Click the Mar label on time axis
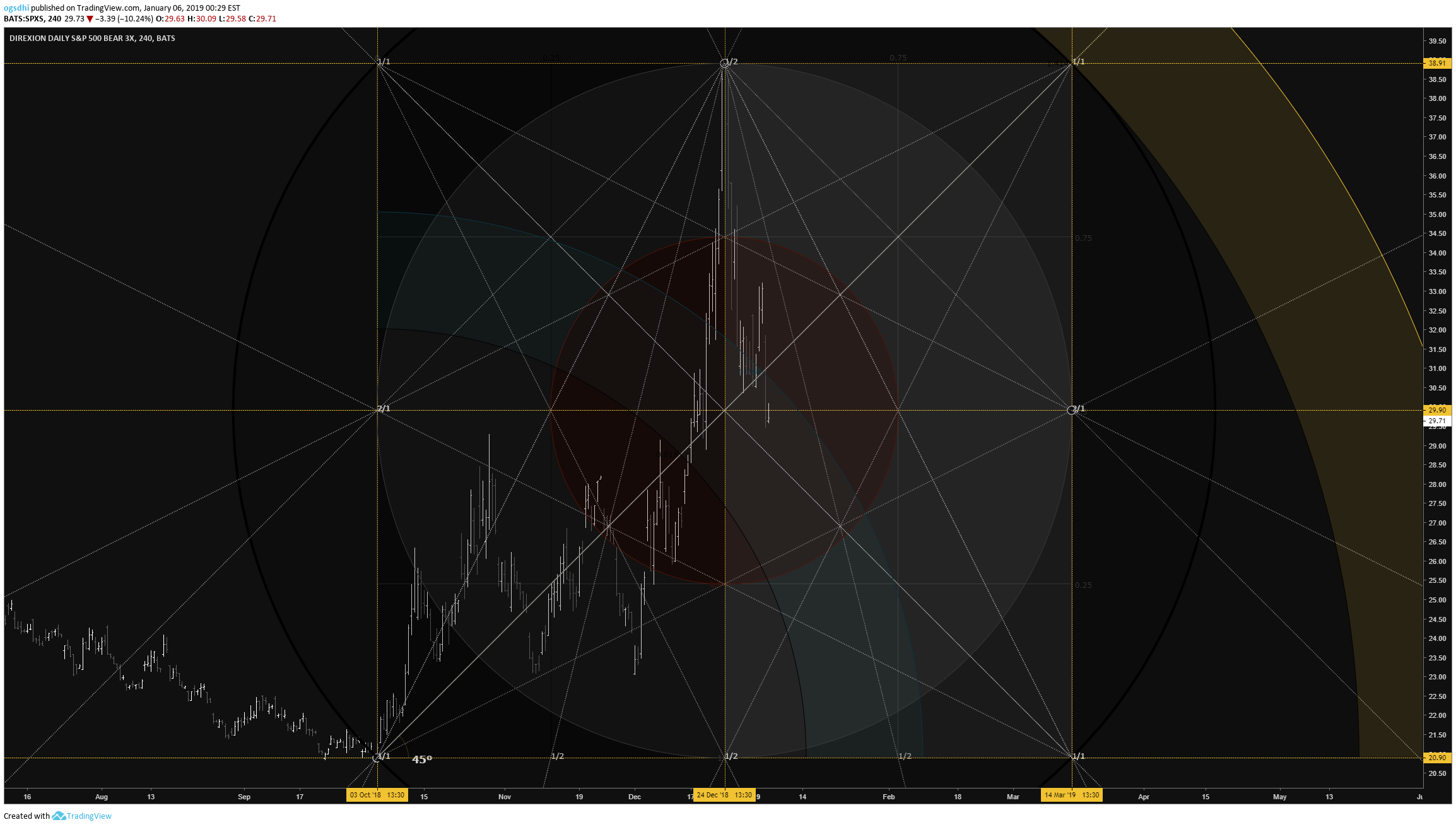Image resolution: width=1456 pixels, height=827 pixels. pos(1013,797)
